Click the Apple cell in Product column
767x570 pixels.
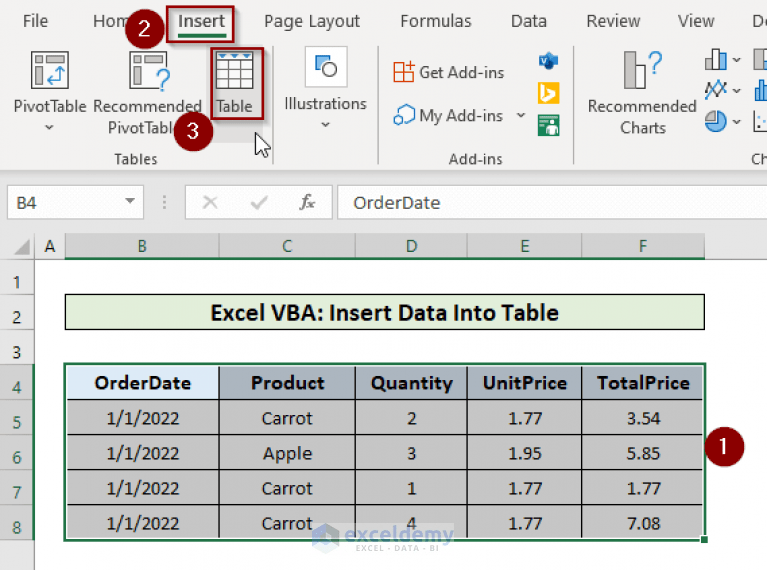point(287,453)
